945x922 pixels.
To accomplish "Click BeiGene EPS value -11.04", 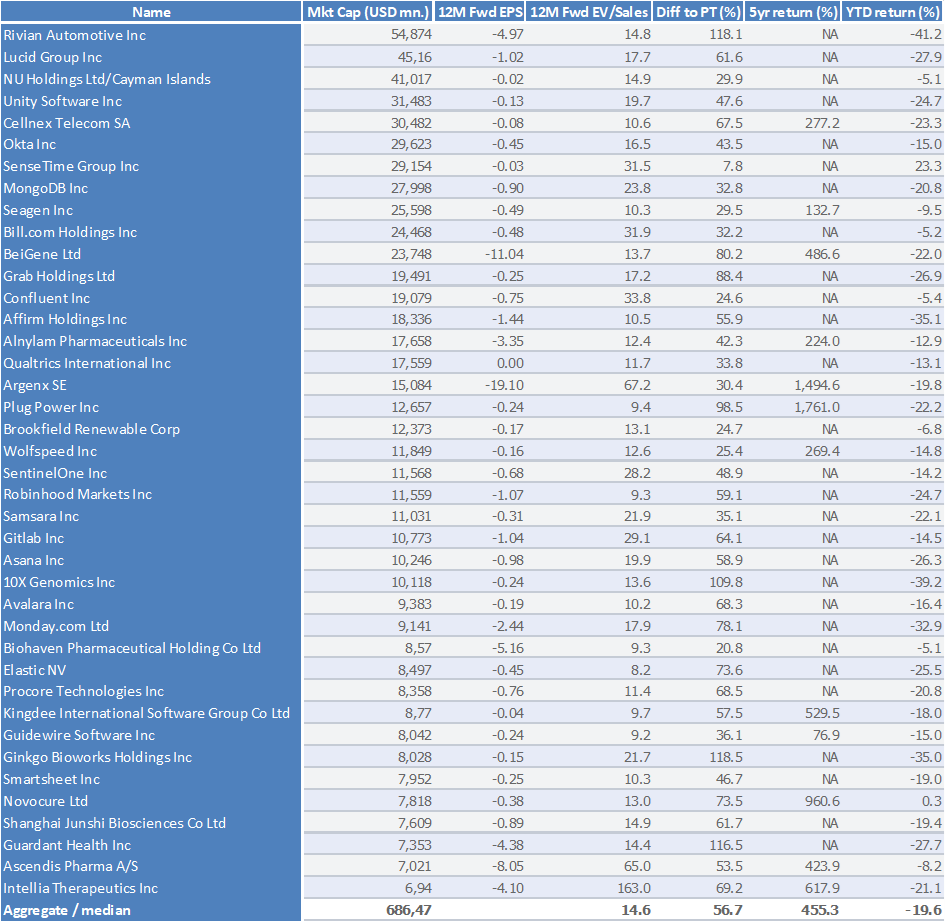I will click(504, 254).
